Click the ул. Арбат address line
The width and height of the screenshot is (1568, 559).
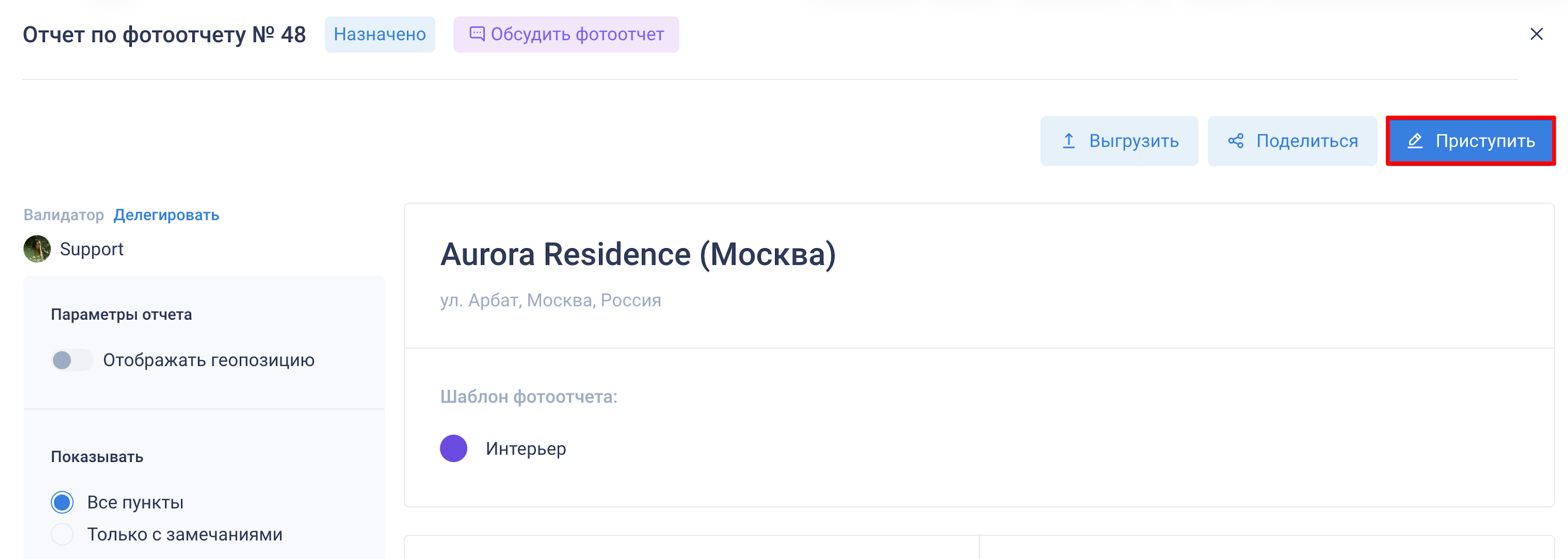pos(550,300)
